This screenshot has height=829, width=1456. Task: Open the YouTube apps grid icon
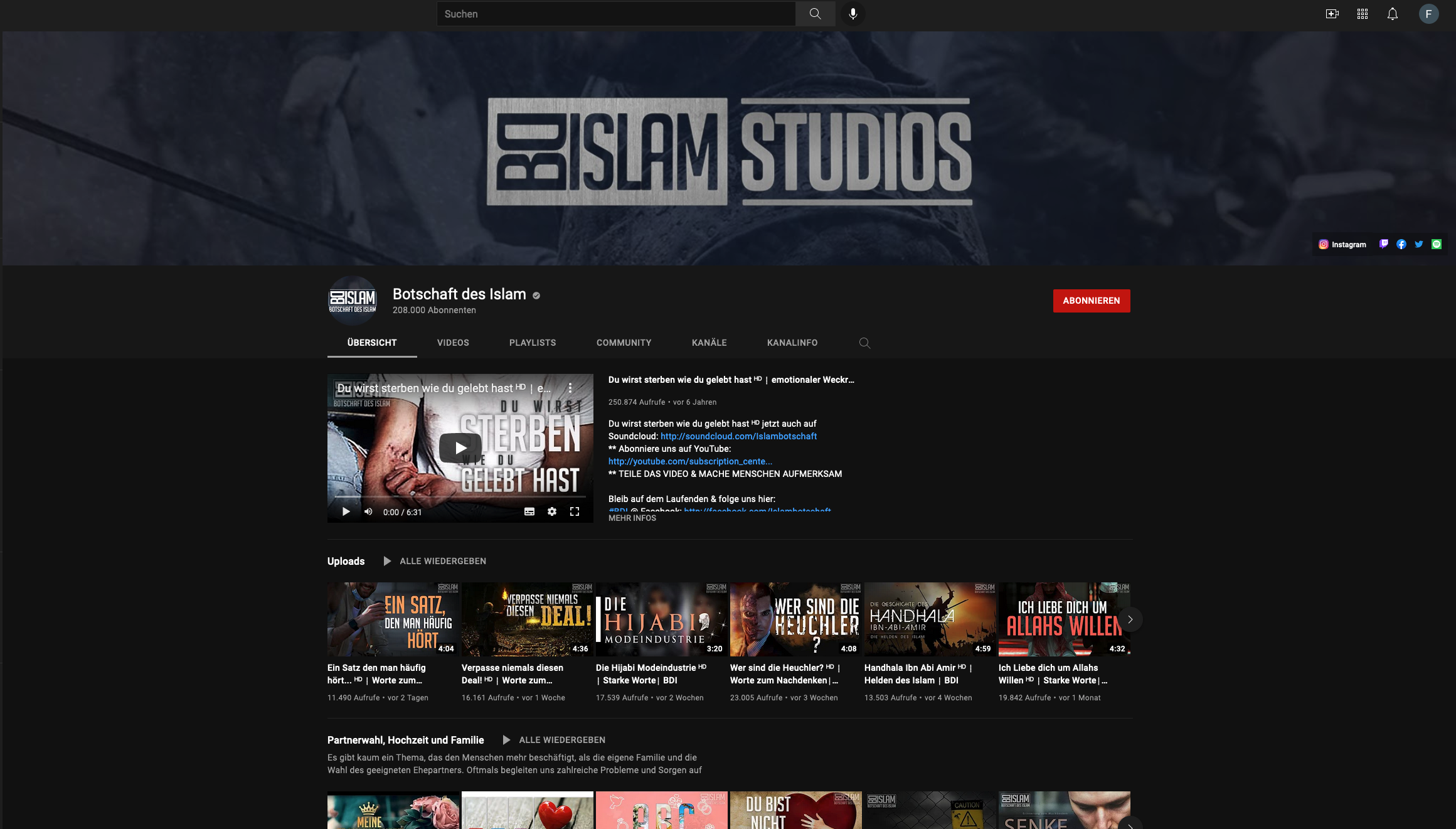tap(1362, 14)
